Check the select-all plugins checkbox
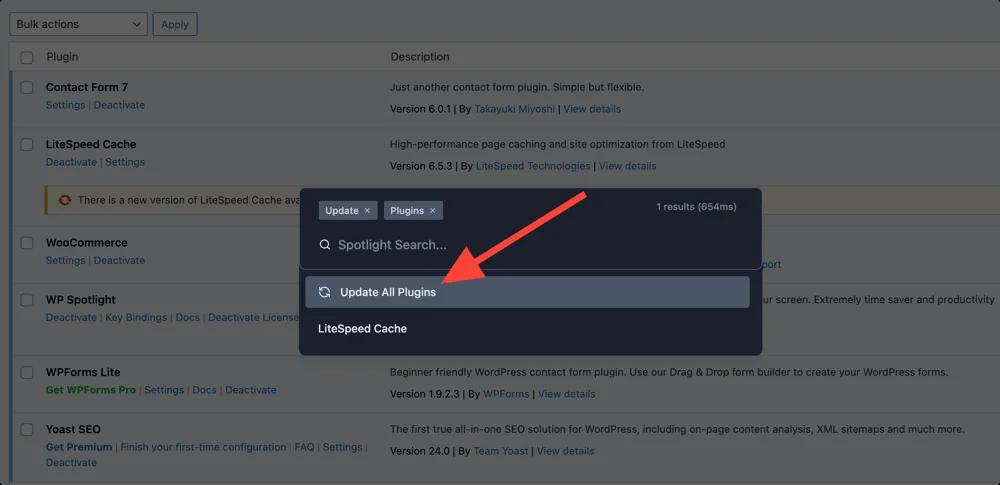 [x=27, y=57]
